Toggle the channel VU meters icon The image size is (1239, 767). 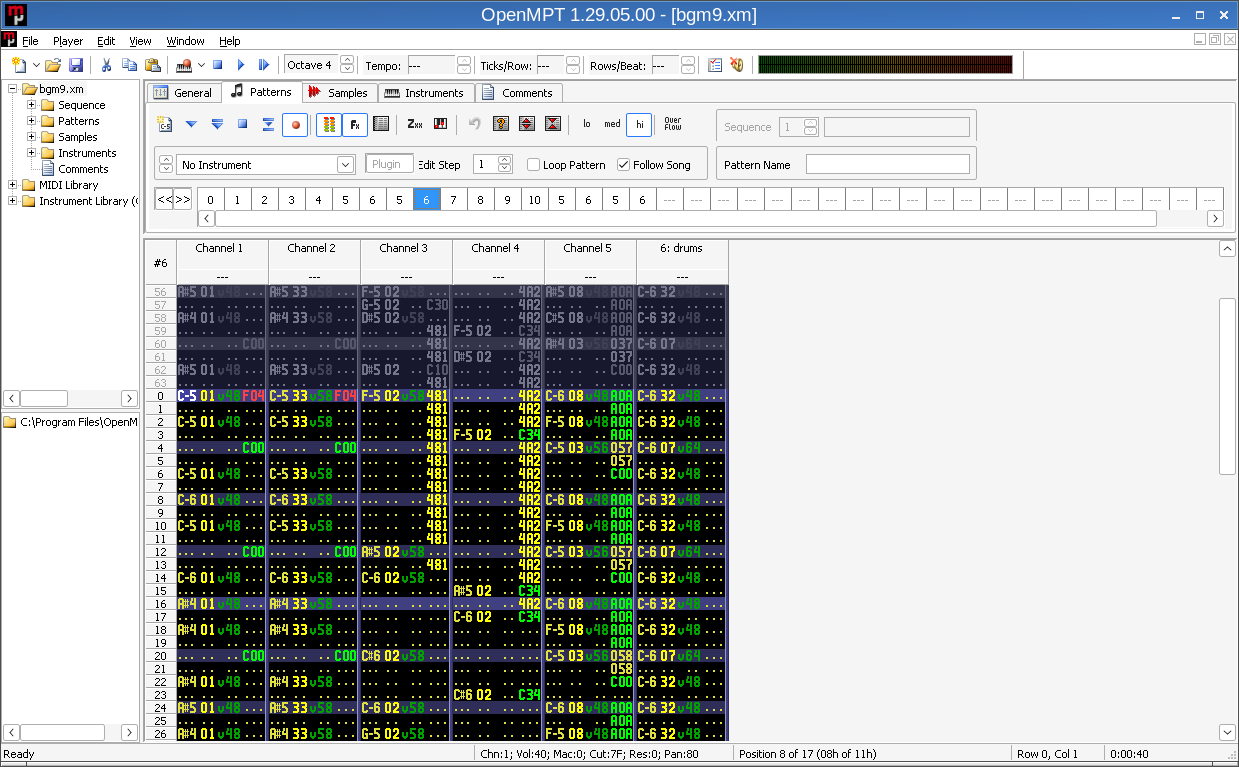[327, 124]
